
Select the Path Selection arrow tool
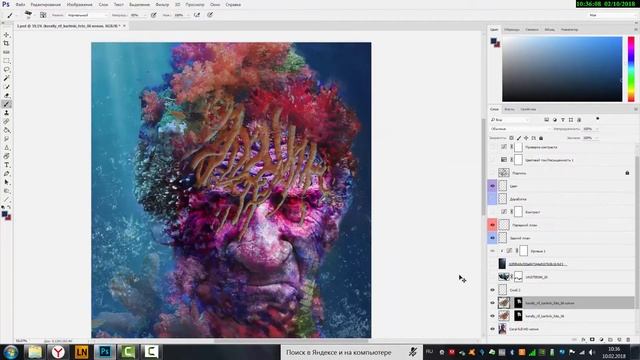[x=6, y=182]
